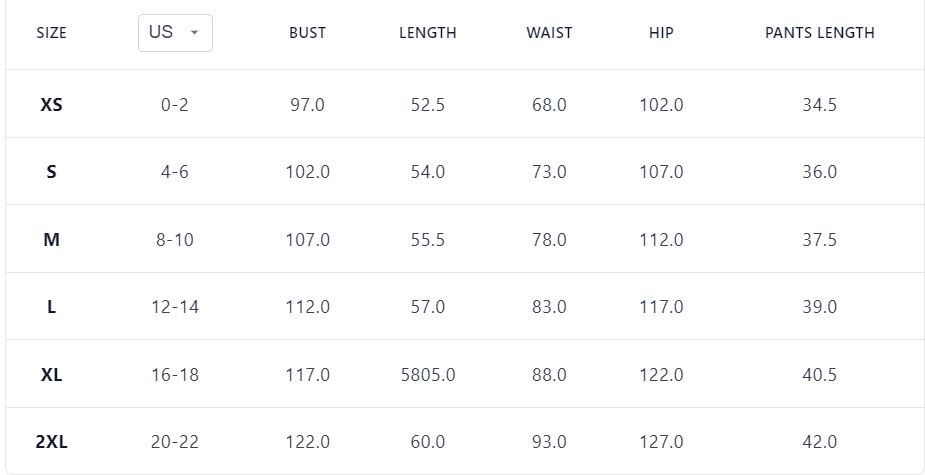The width and height of the screenshot is (925, 475).
Task: Click the 42.0 pants length value
Action: pos(819,442)
